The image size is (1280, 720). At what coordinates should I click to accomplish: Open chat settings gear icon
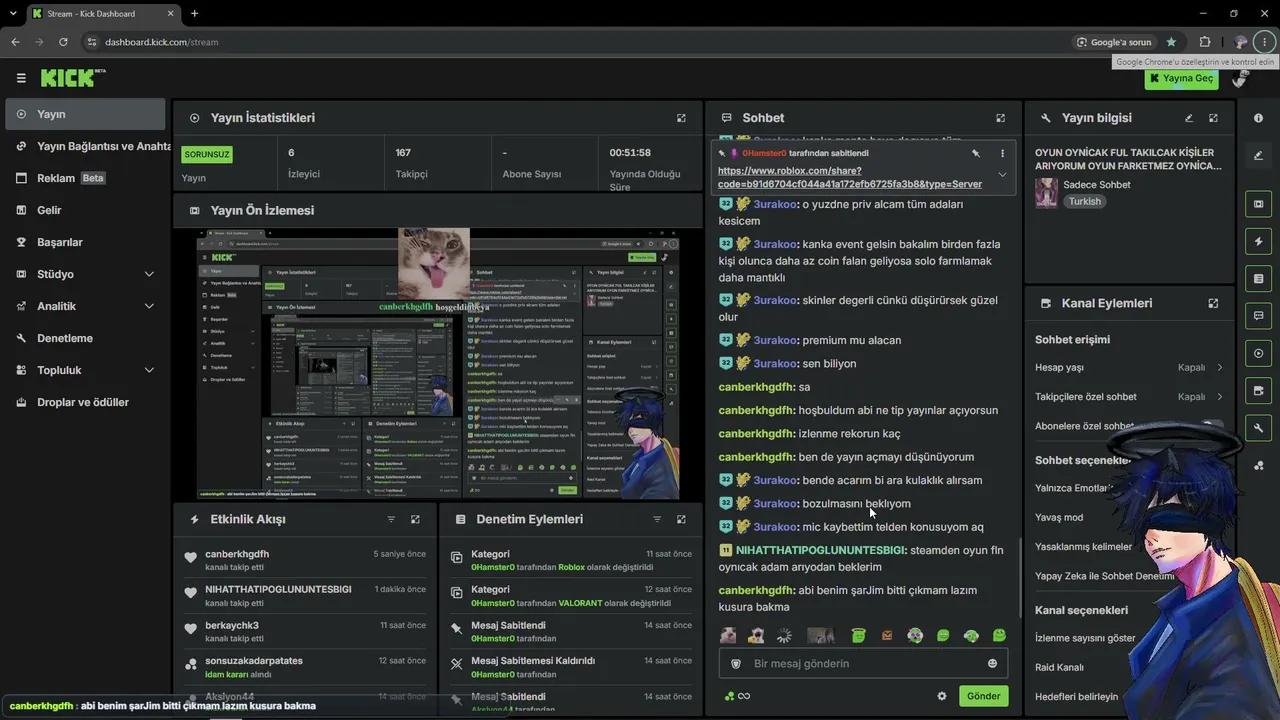[x=941, y=696]
